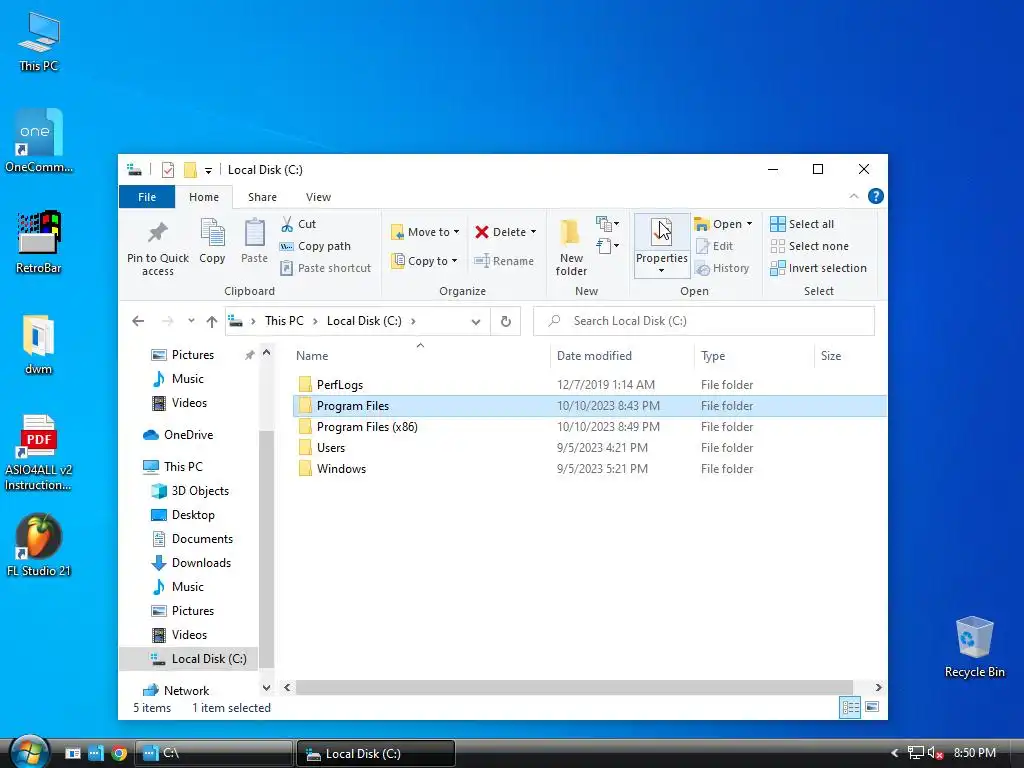The width and height of the screenshot is (1024, 768).
Task: Switch to the Share ribbon tab
Action: tap(262, 197)
